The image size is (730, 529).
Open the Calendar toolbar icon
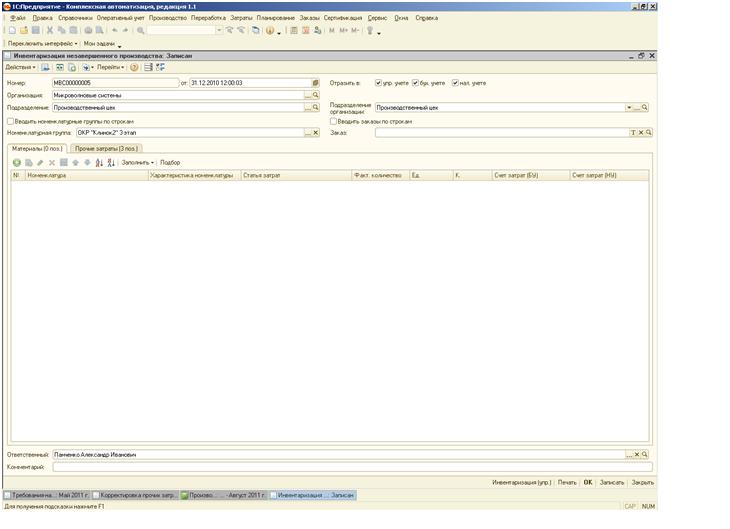(x=305, y=30)
